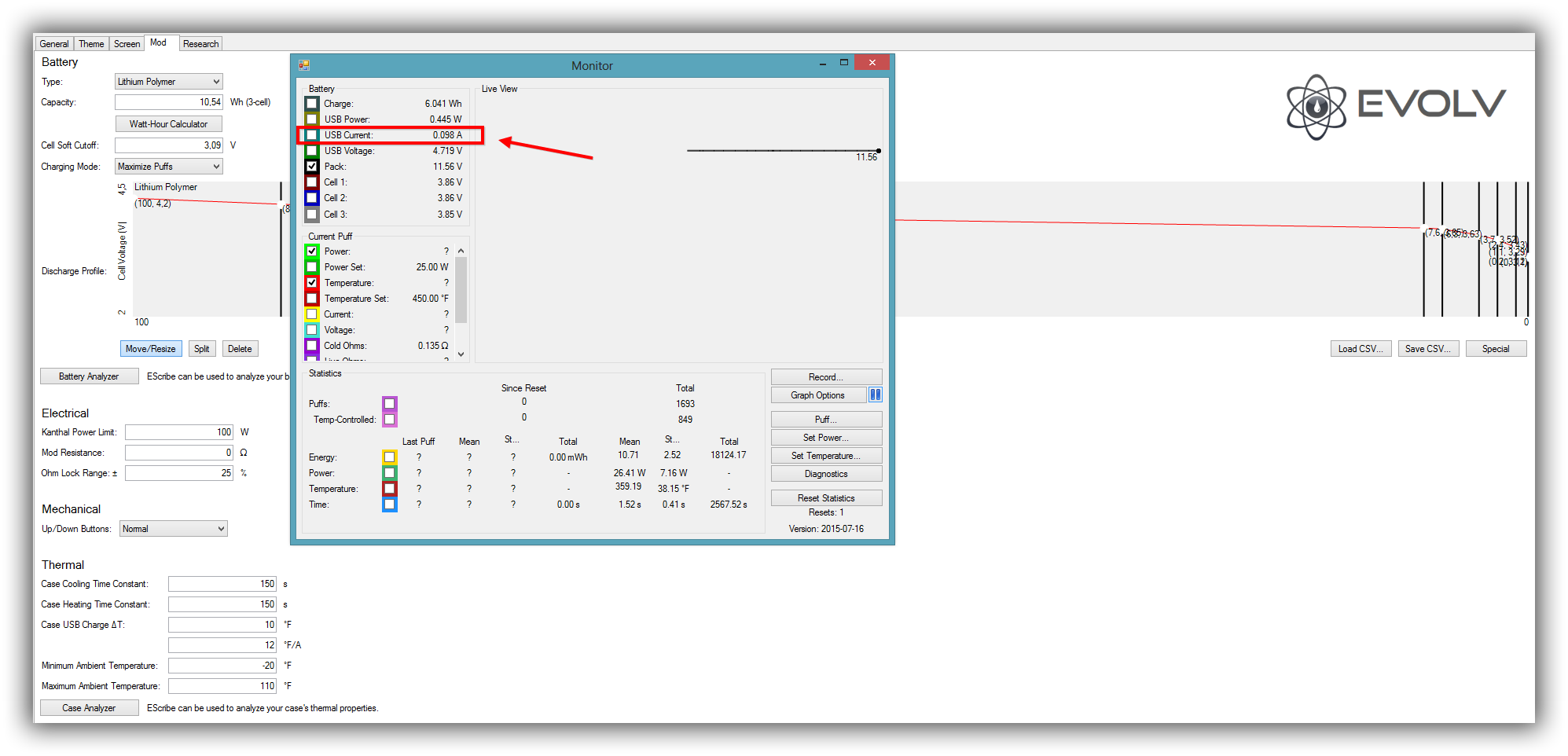The width and height of the screenshot is (1568, 756).
Task: Enable the USB Current graph checkbox
Action: (x=312, y=135)
